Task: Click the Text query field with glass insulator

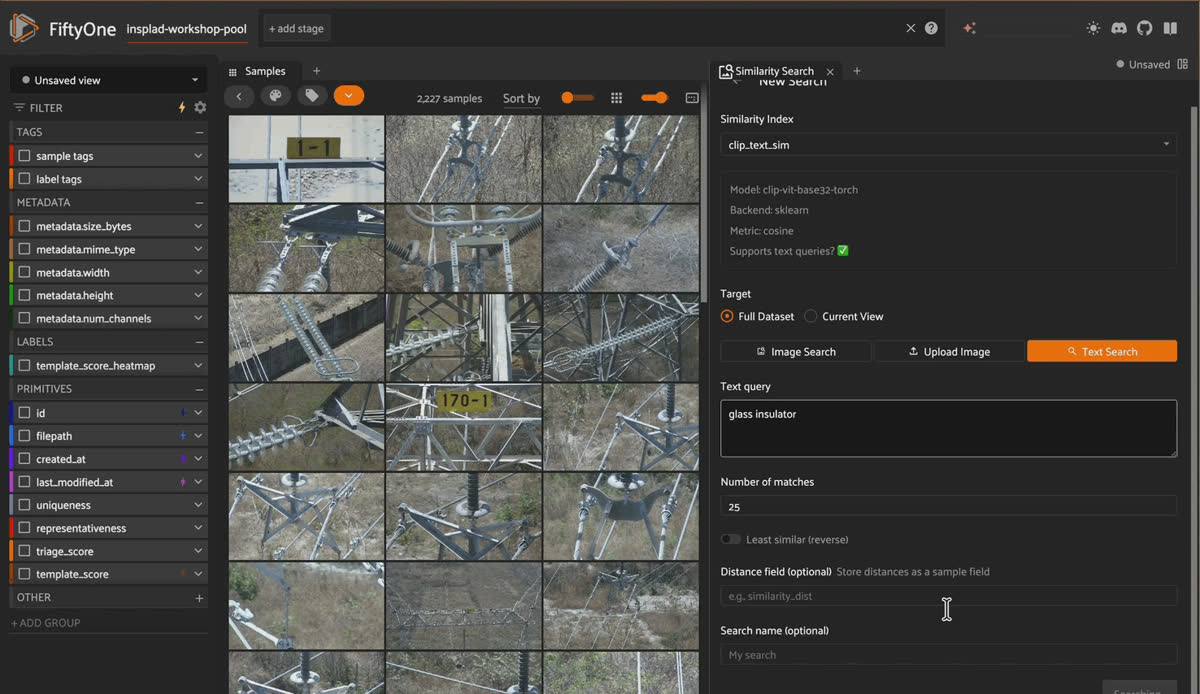Action: point(948,428)
